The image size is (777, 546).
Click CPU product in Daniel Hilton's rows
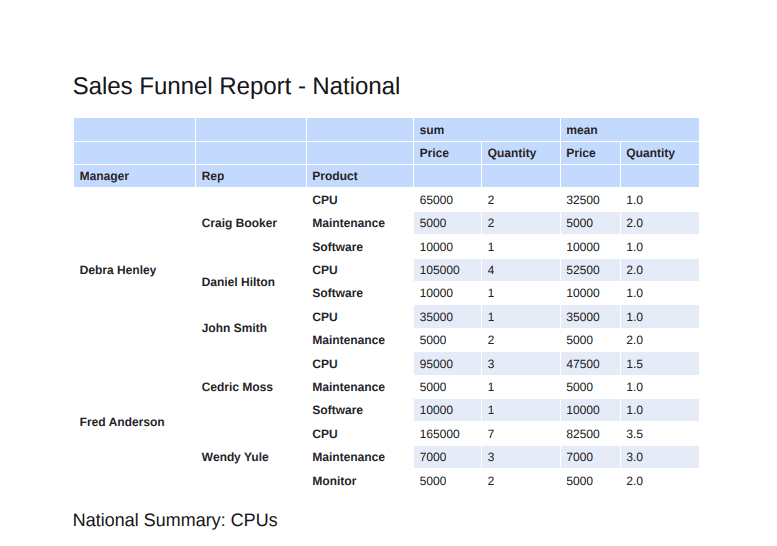(325, 270)
